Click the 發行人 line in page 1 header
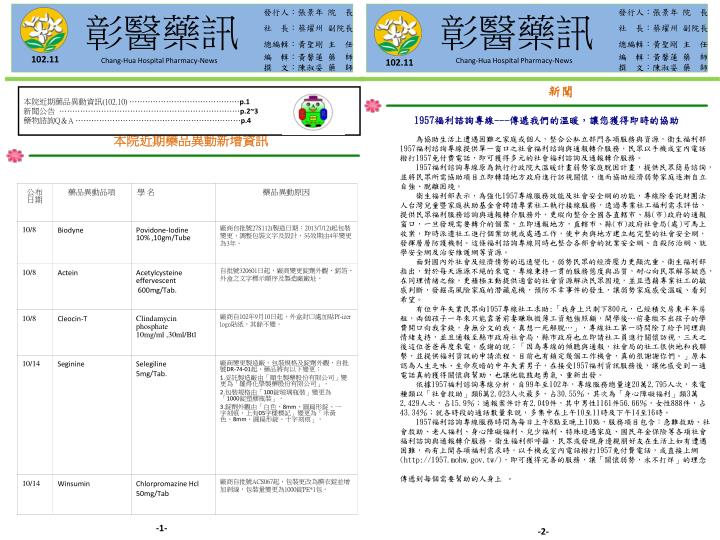Screen dimensions: 720x540 click(308, 12)
